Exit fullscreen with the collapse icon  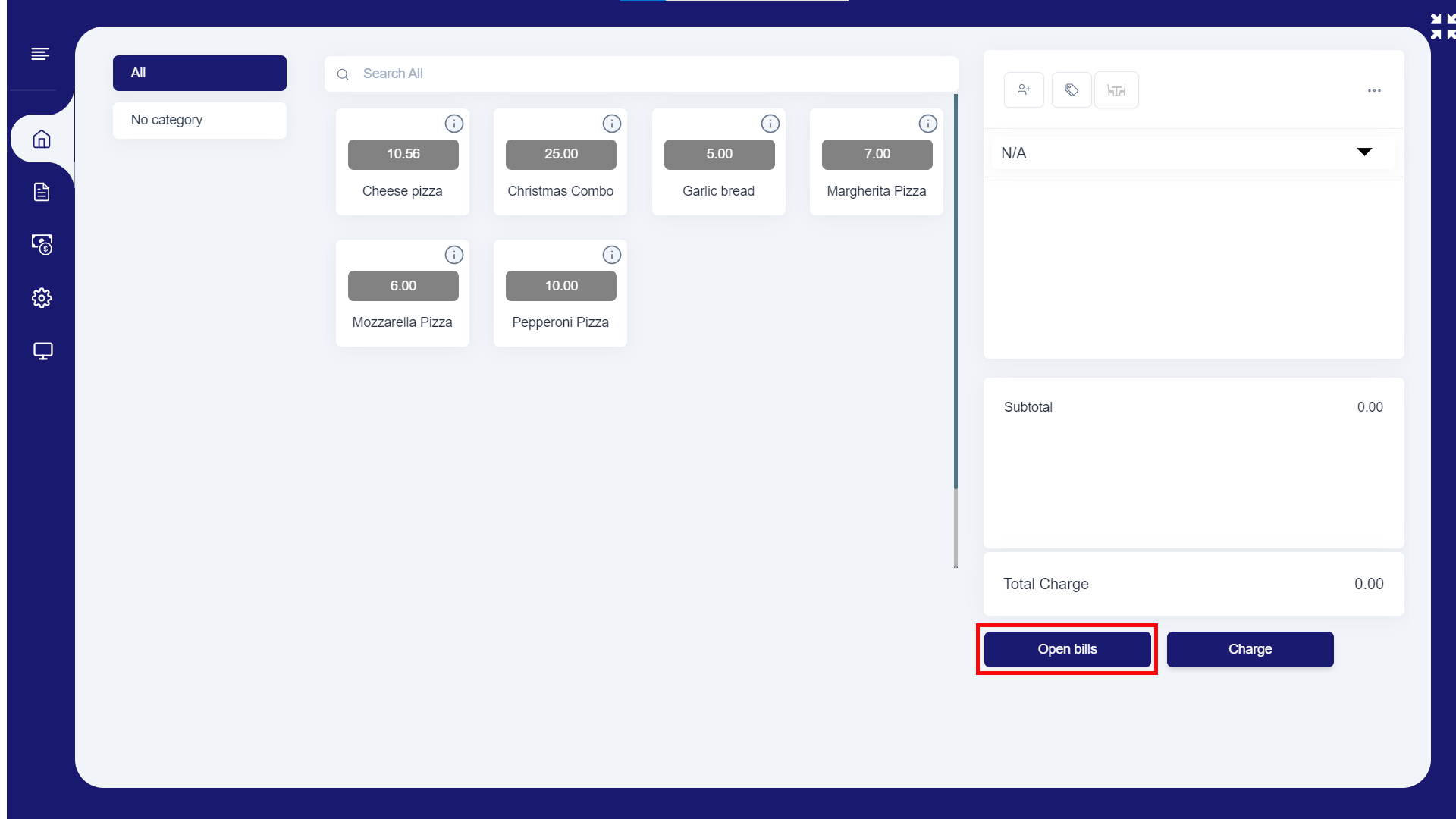pos(1442,27)
